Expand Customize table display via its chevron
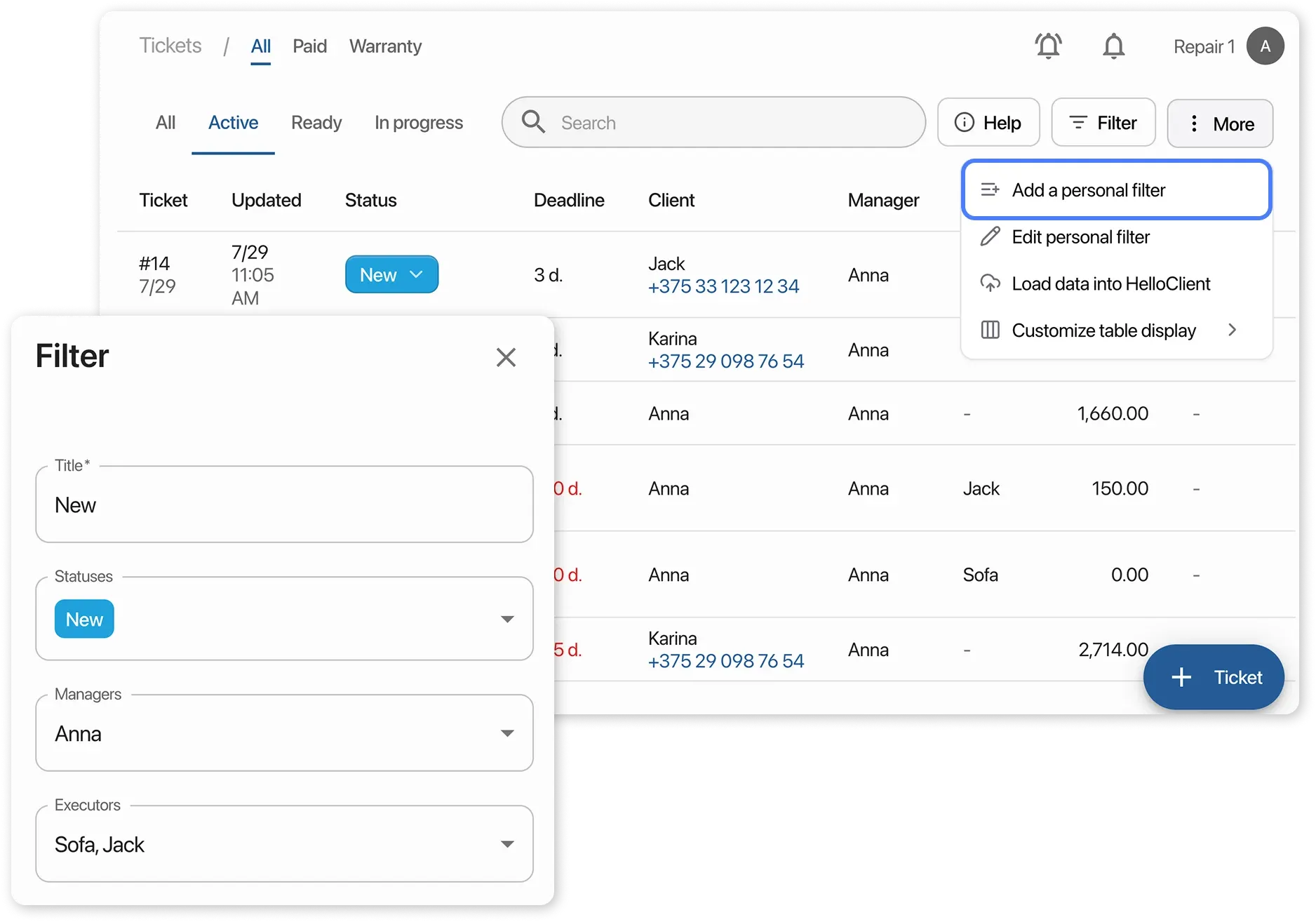1316x922 pixels. (x=1233, y=330)
